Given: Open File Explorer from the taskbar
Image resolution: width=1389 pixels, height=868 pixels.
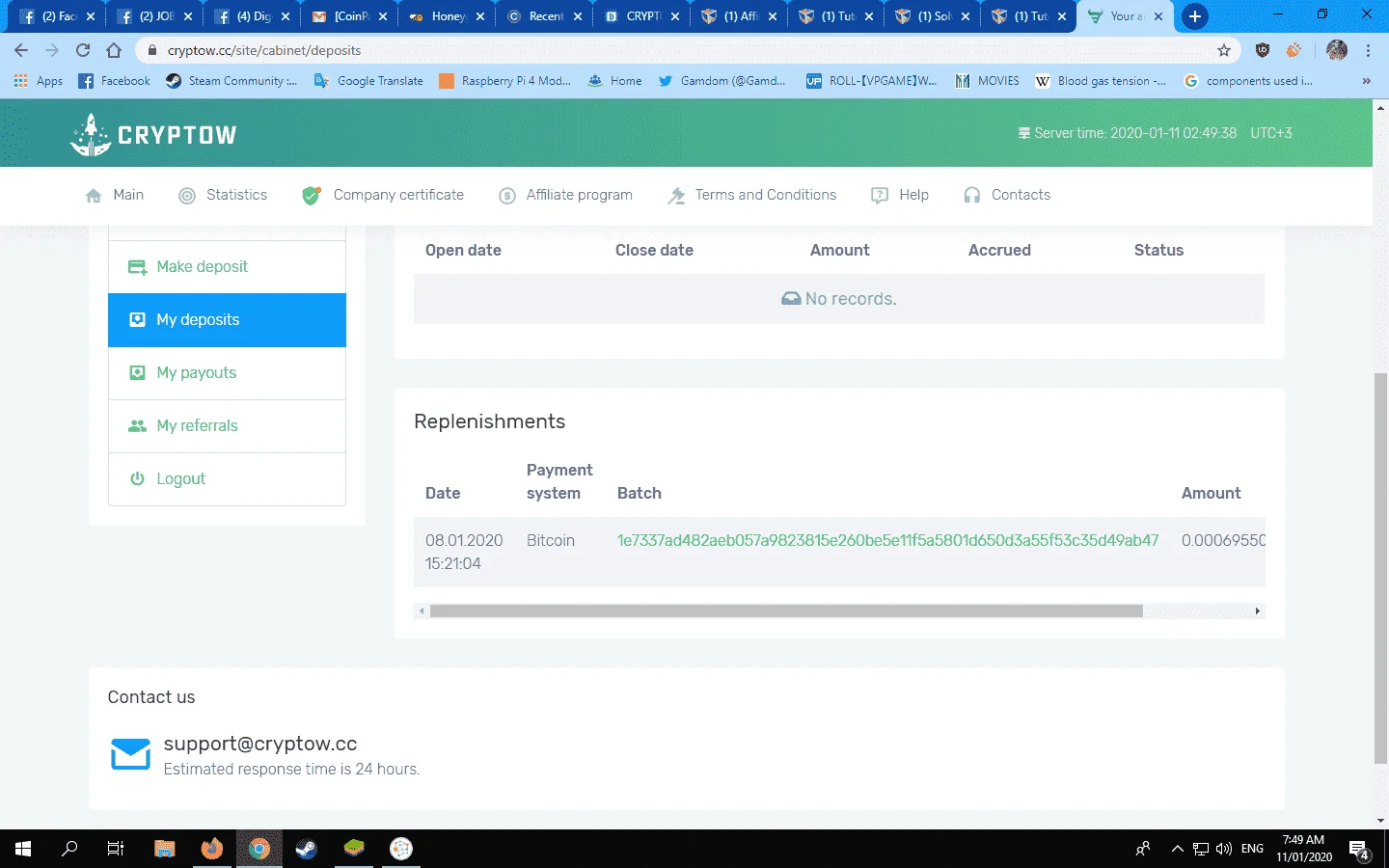Looking at the screenshot, I should [x=164, y=849].
